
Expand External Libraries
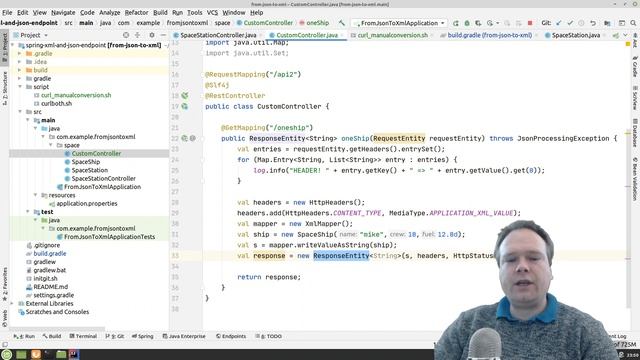click(12, 304)
